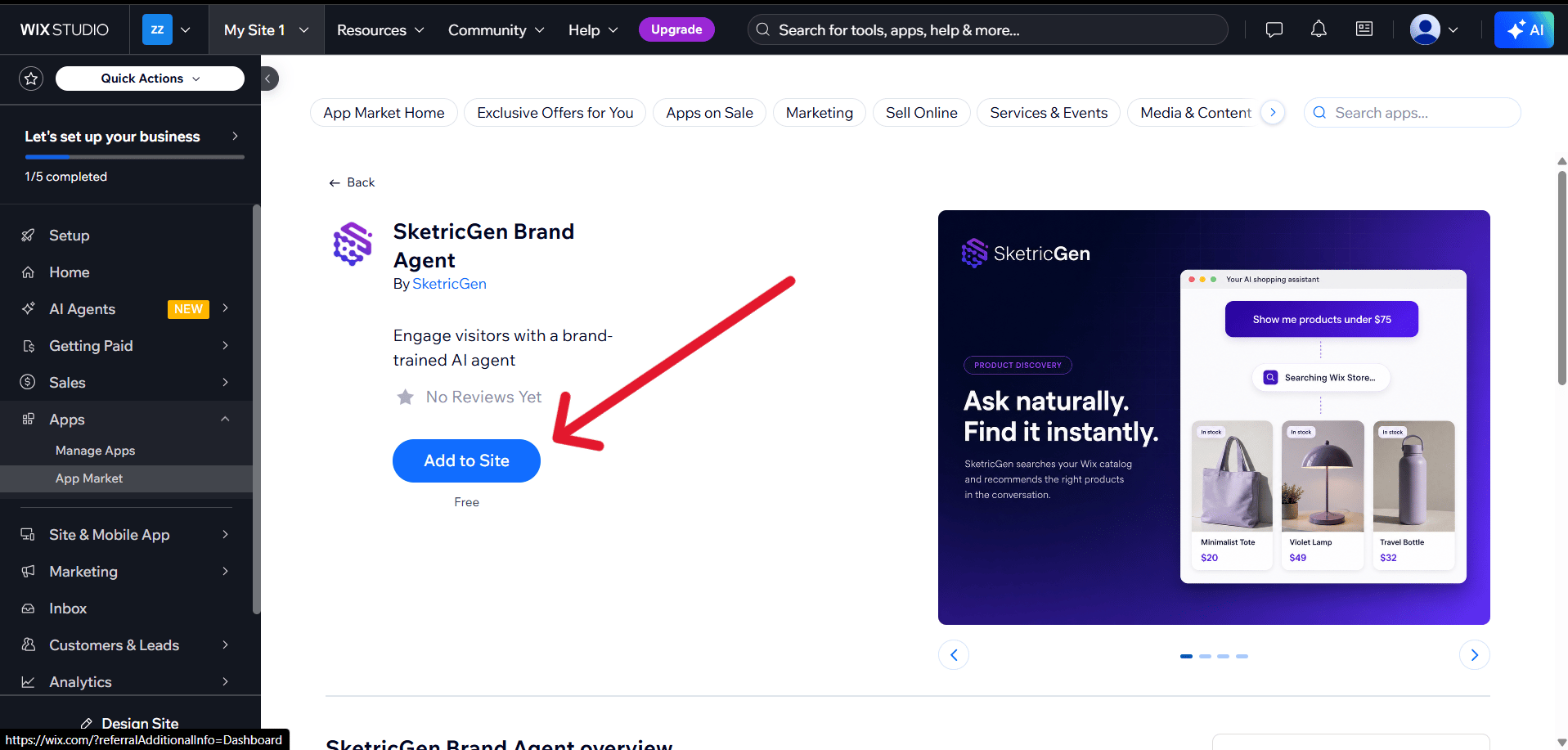Select the Services & Events tab

coord(1049,113)
